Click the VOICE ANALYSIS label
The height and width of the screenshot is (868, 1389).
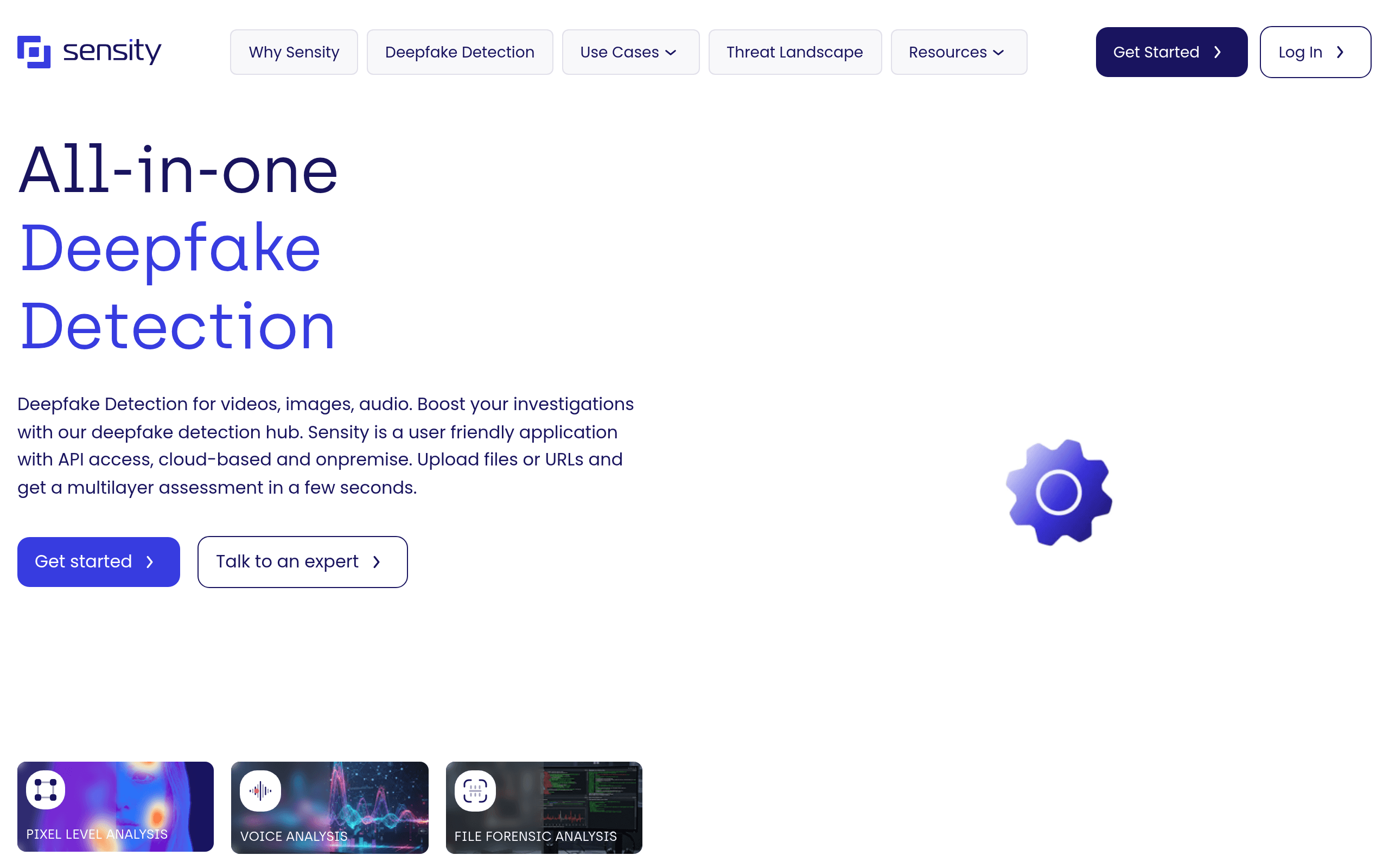tap(294, 837)
